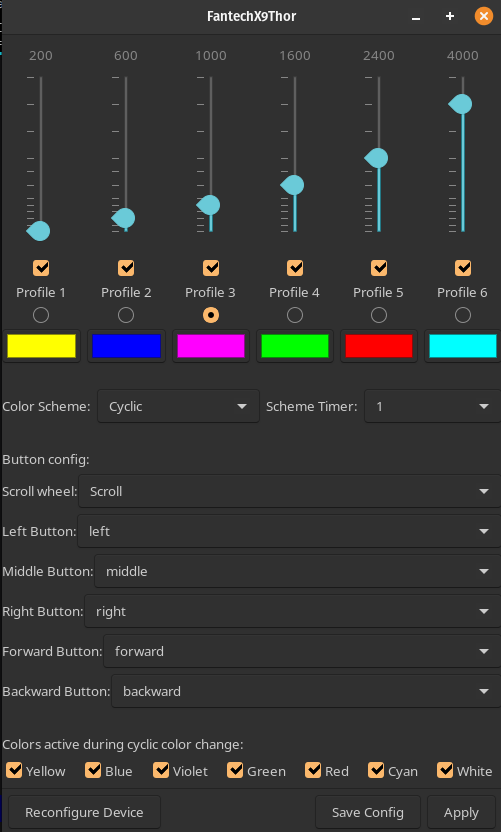Click the Apply button

click(461, 812)
